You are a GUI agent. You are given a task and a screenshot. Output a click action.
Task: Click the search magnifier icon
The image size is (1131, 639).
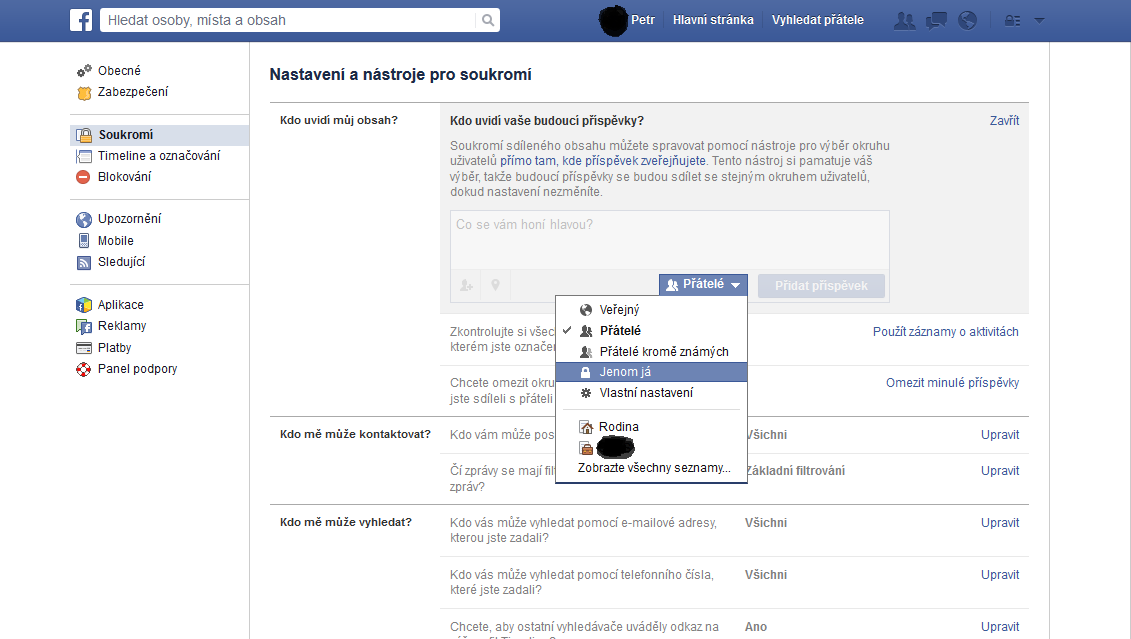(488, 20)
